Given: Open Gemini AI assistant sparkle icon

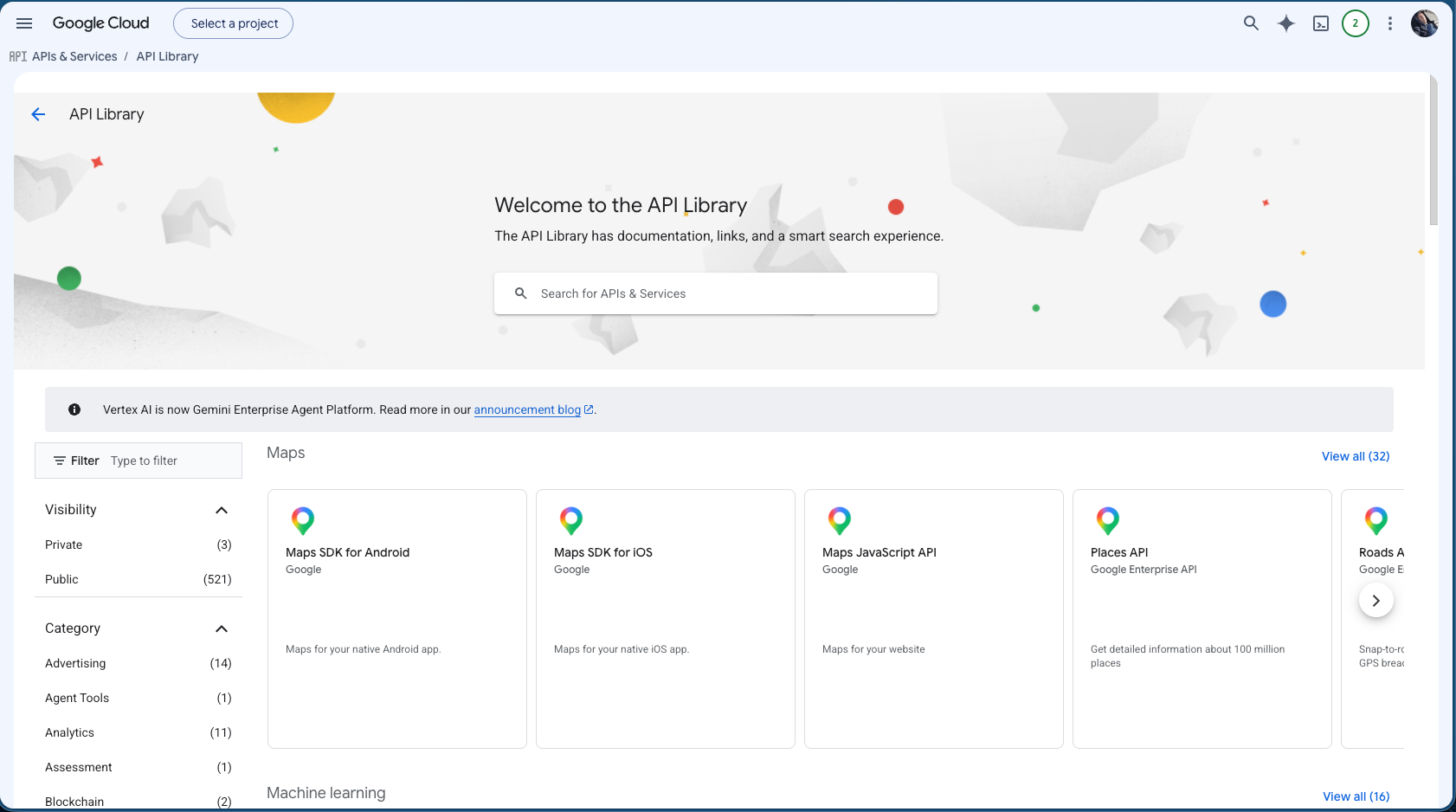Looking at the screenshot, I should 1286,23.
